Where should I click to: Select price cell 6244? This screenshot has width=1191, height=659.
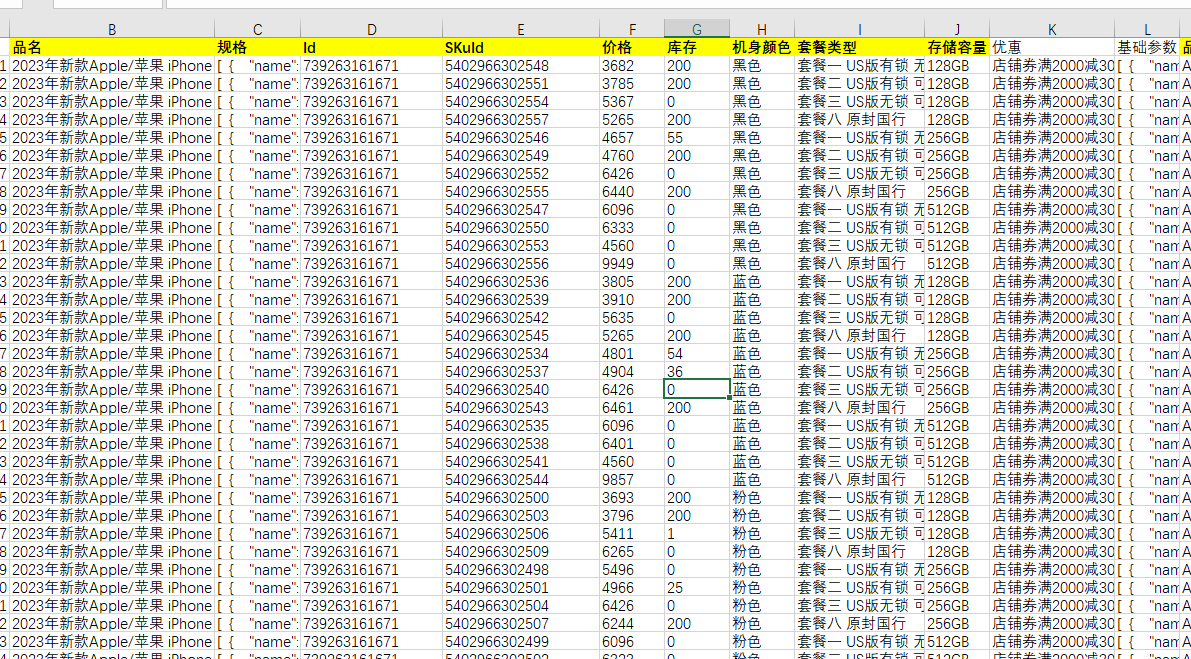632,623
